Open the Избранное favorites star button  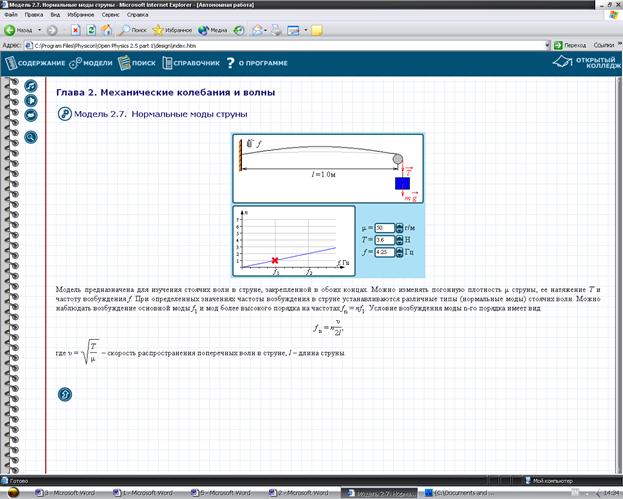point(172,30)
